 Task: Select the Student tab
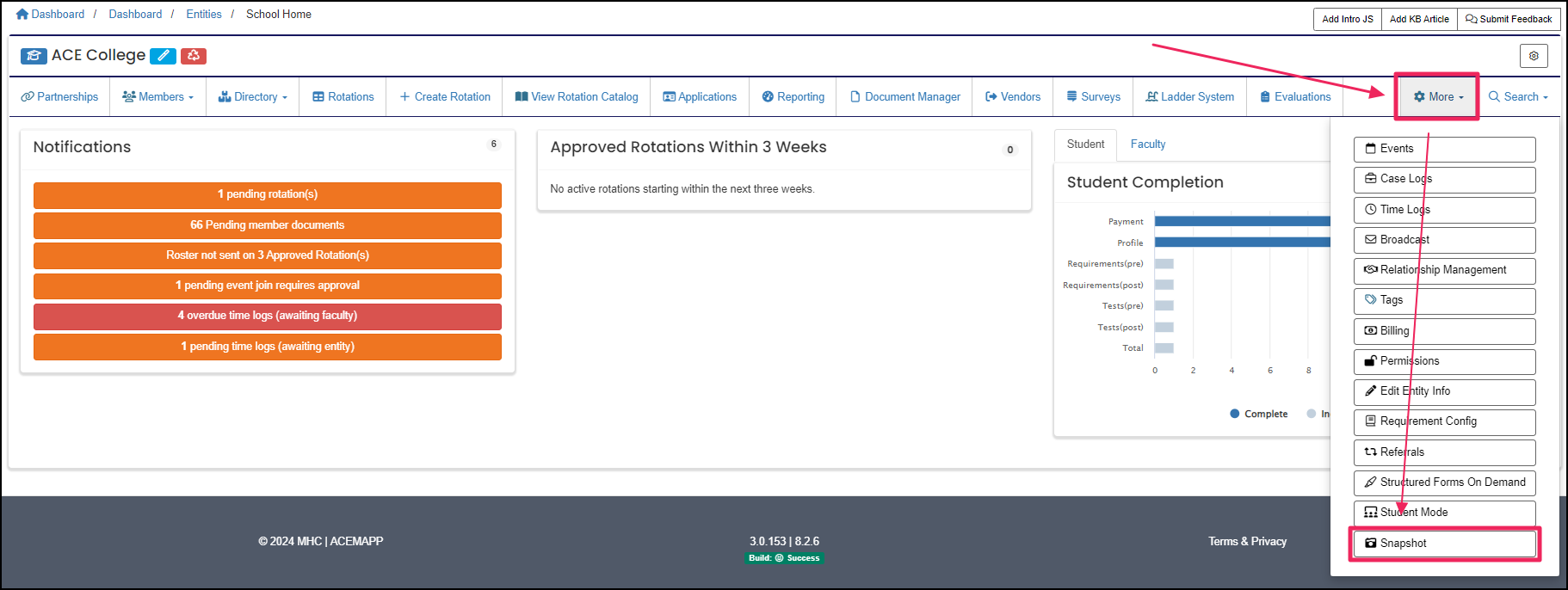click(1085, 144)
